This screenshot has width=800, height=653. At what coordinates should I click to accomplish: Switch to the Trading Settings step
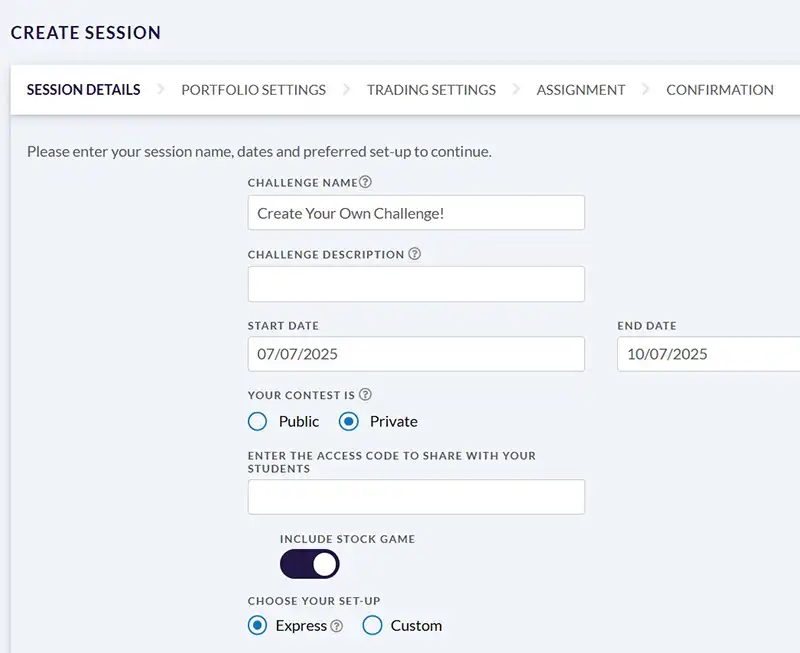(x=431, y=90)
